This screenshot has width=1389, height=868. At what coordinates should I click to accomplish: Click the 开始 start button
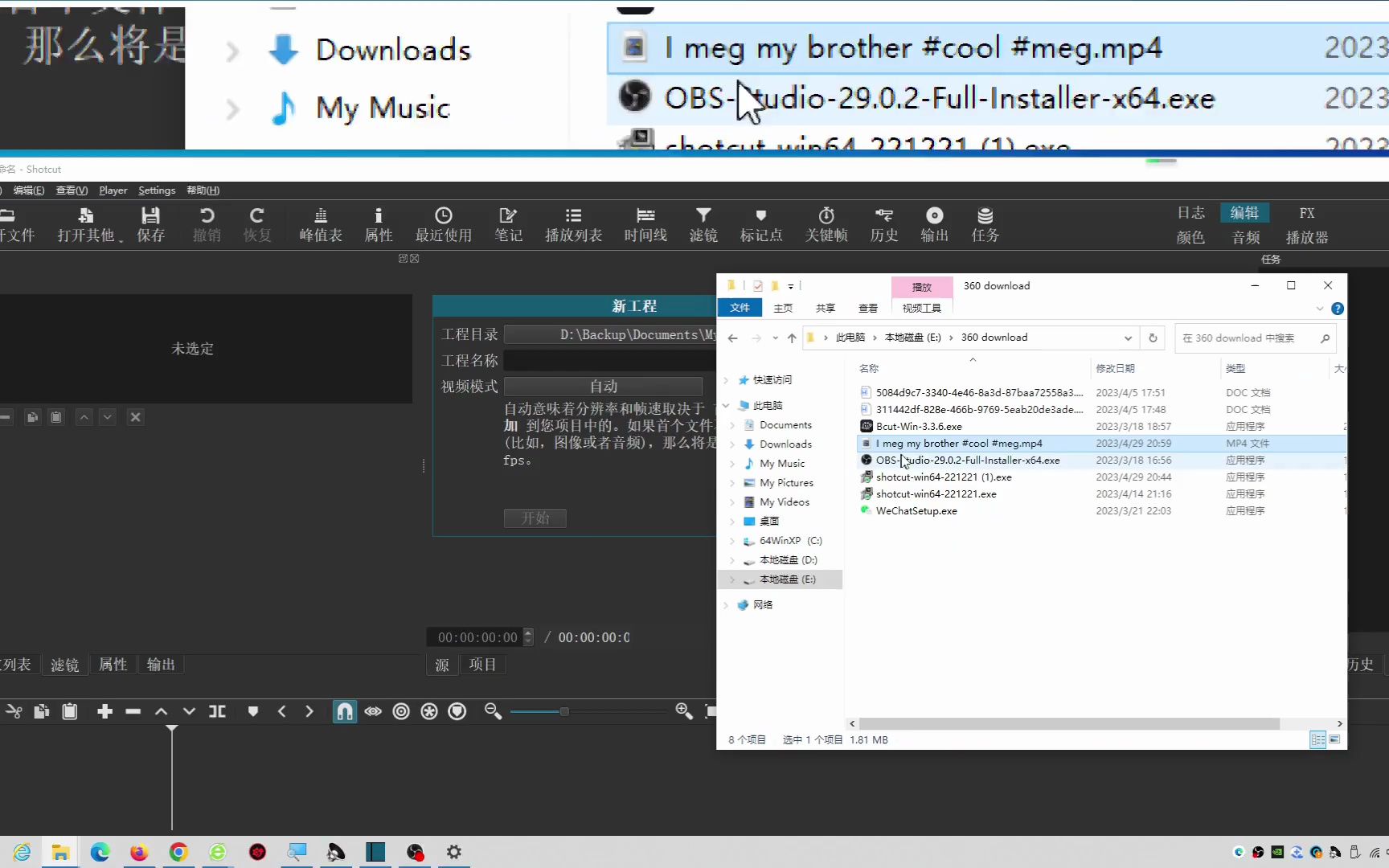click(x=535, y=518)
